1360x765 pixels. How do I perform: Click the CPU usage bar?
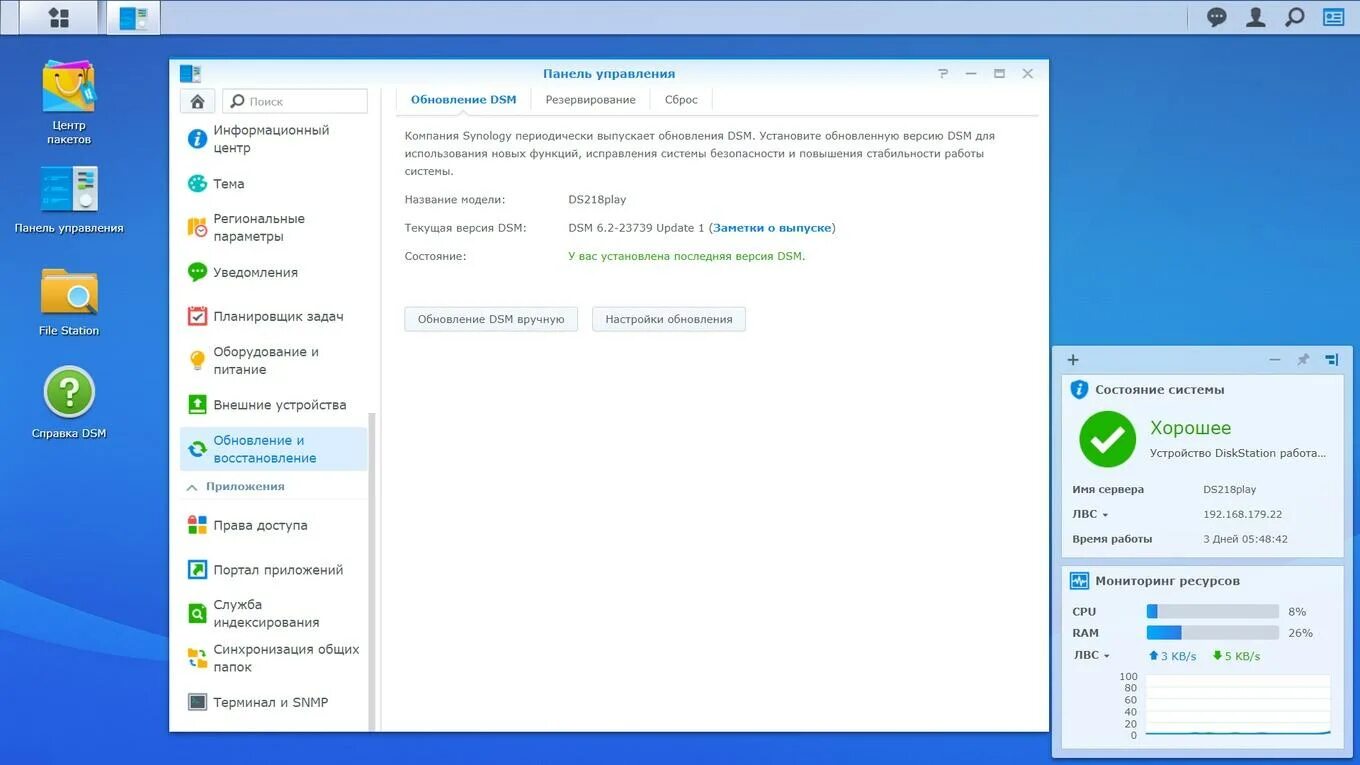click(x=1212, y=611)
